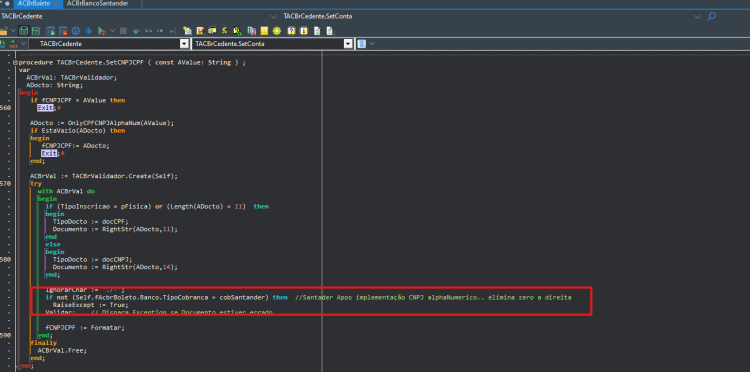This screenshot has width=750, height=372.
Task: Collapse the SetCNPJCPF procedure fold marker
Action: pyautogui.click(x=15, y=63)
